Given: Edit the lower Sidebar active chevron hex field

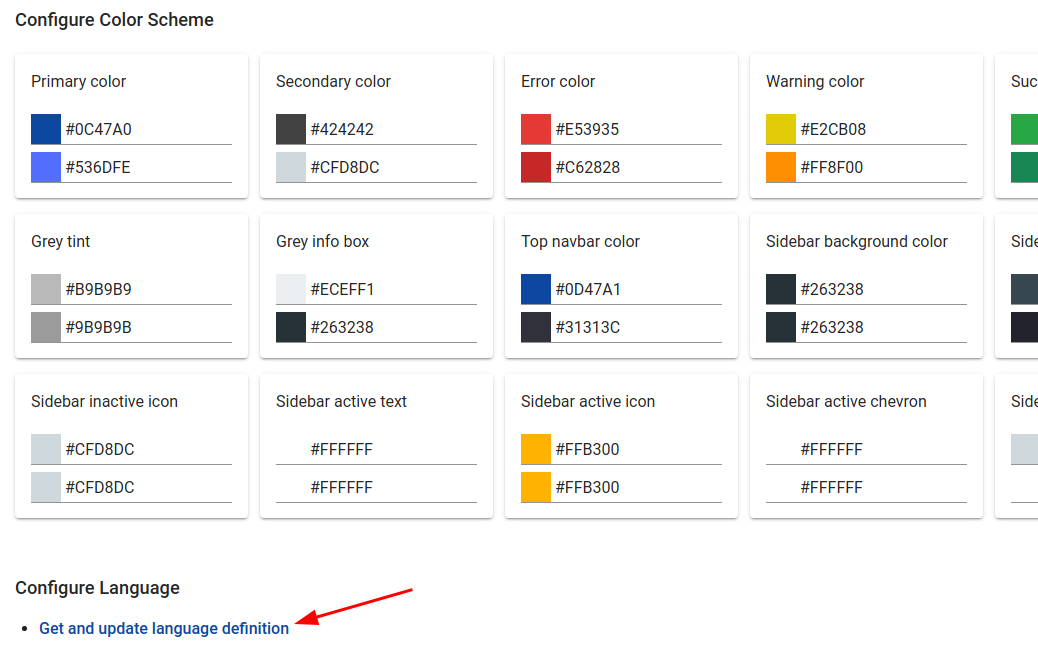Looking at the screenshot, I should click(x=881, y=488).
